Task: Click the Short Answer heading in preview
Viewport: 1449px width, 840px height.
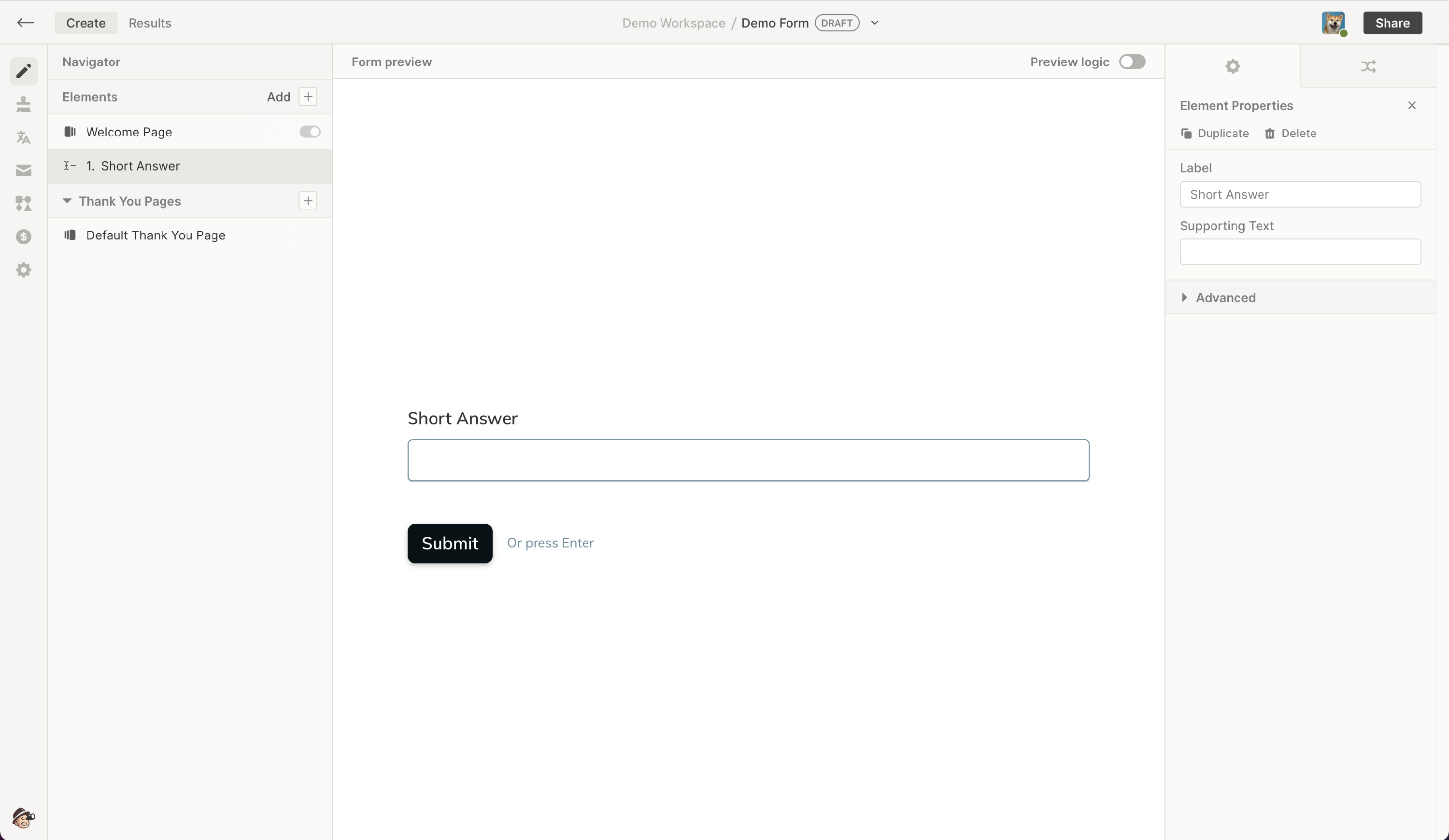Action: coord(462,418)
